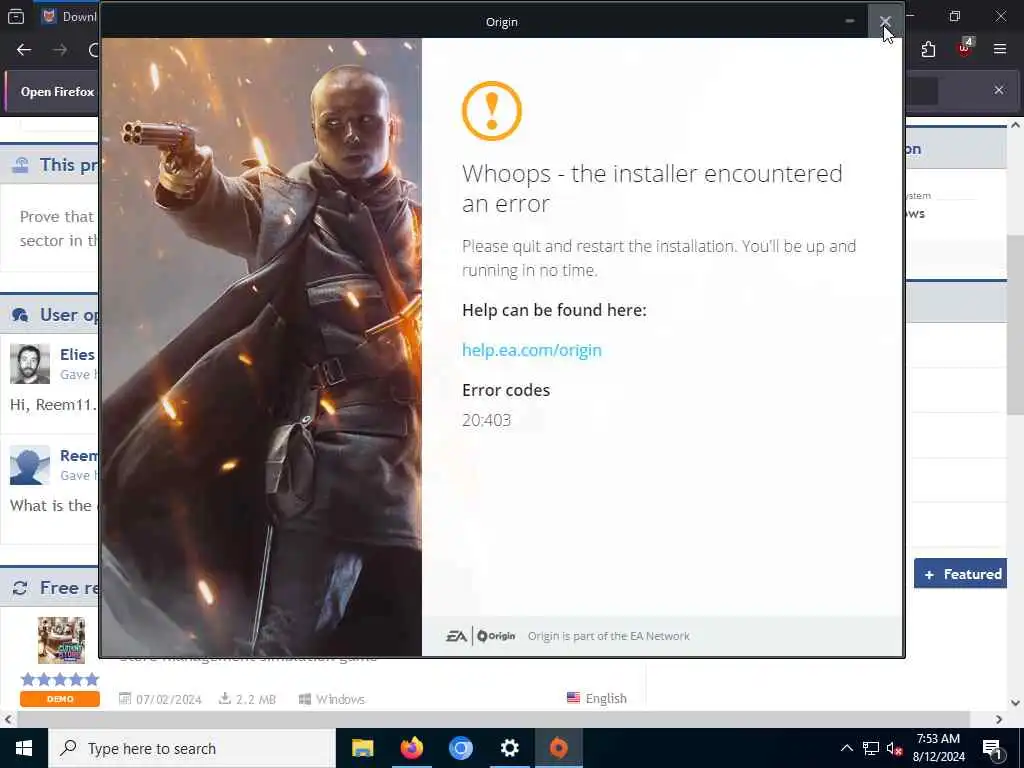Open network status tray icon

[x=871, y=748]
